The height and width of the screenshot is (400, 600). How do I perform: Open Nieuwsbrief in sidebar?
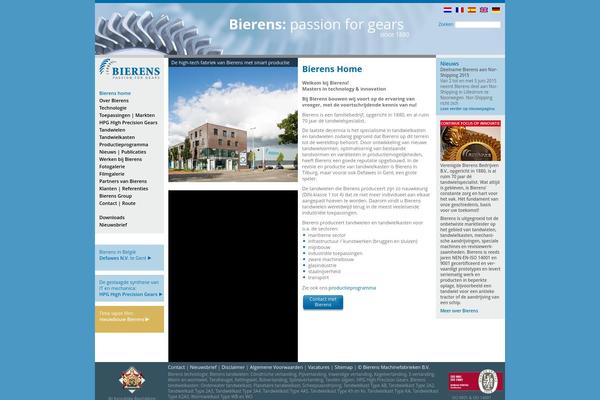pos(113,225)
